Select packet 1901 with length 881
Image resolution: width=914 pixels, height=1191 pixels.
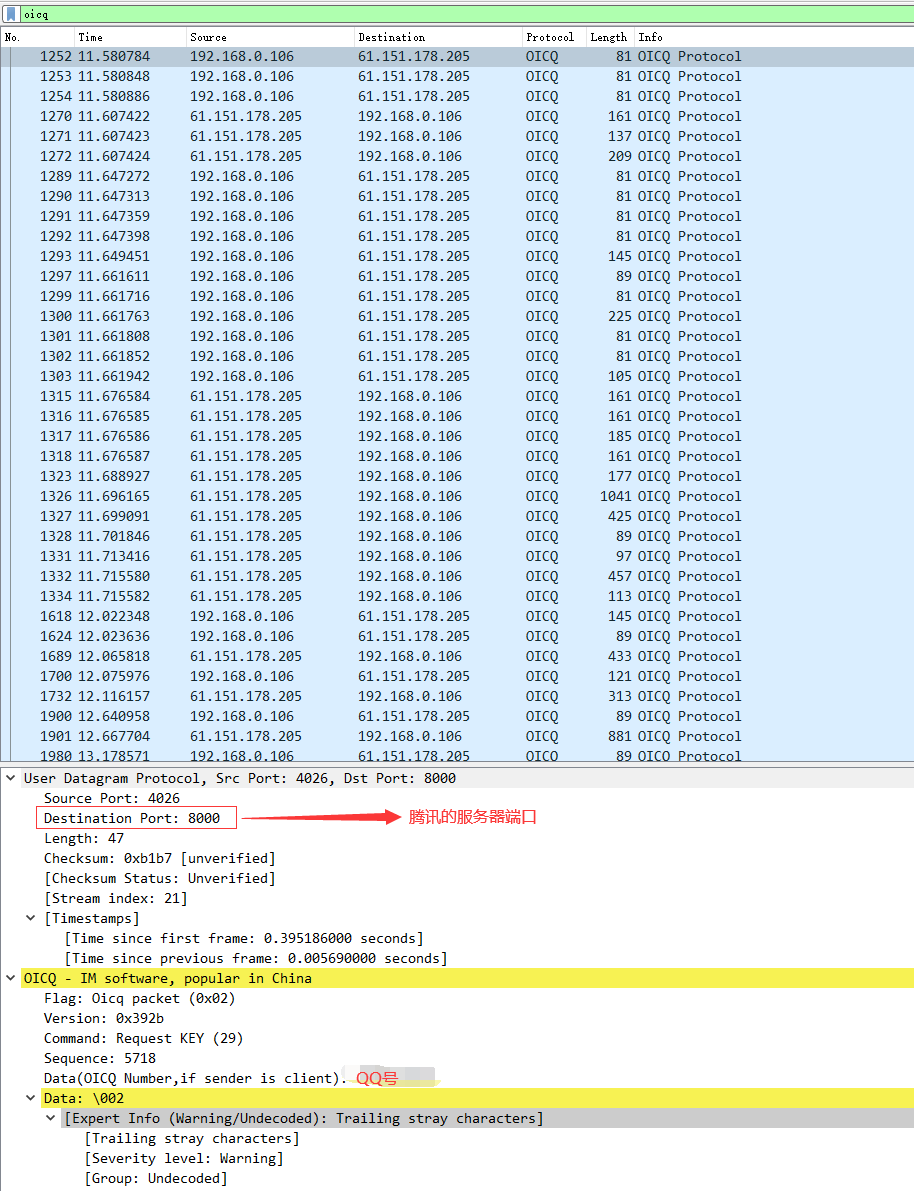coord(457,736)
